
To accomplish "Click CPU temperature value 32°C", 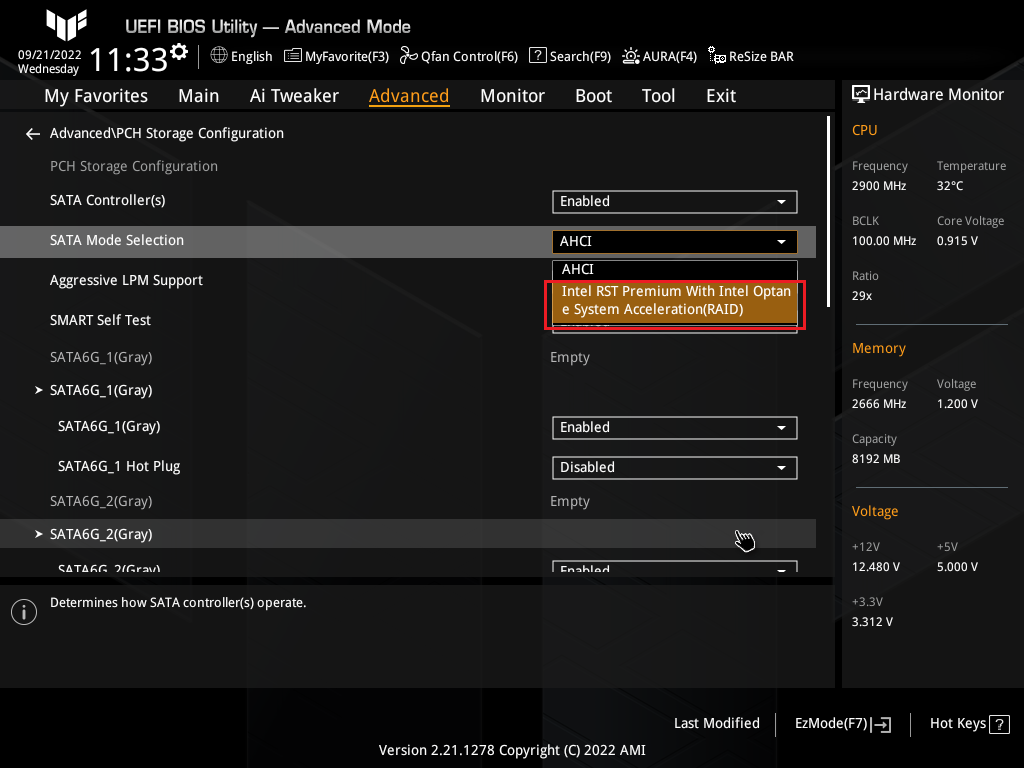I will [x=950, y=186].
